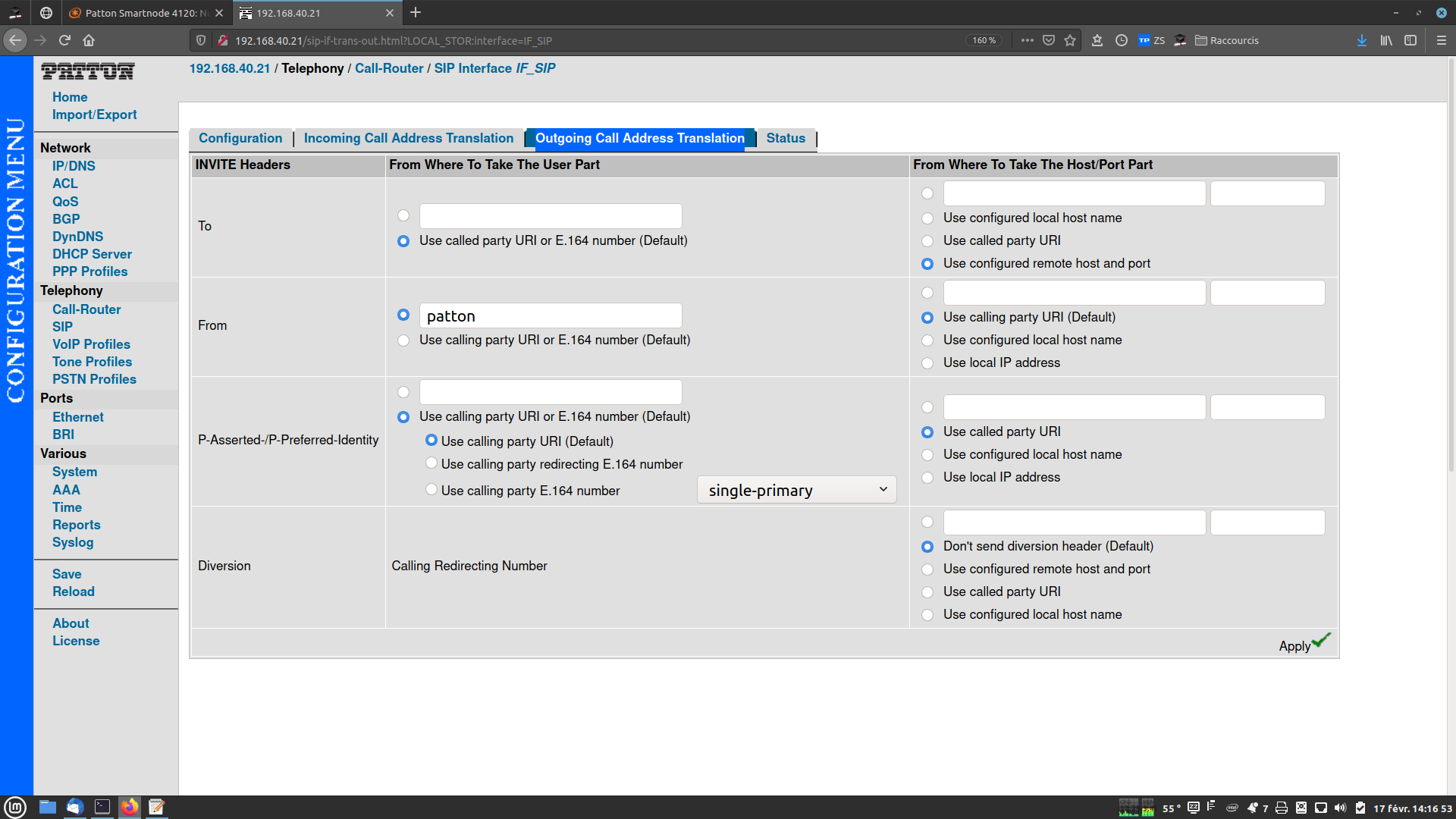Click the green Apply checkmark icon
The height and width of the screenshot is (819, 1456).
(1321, 640)
